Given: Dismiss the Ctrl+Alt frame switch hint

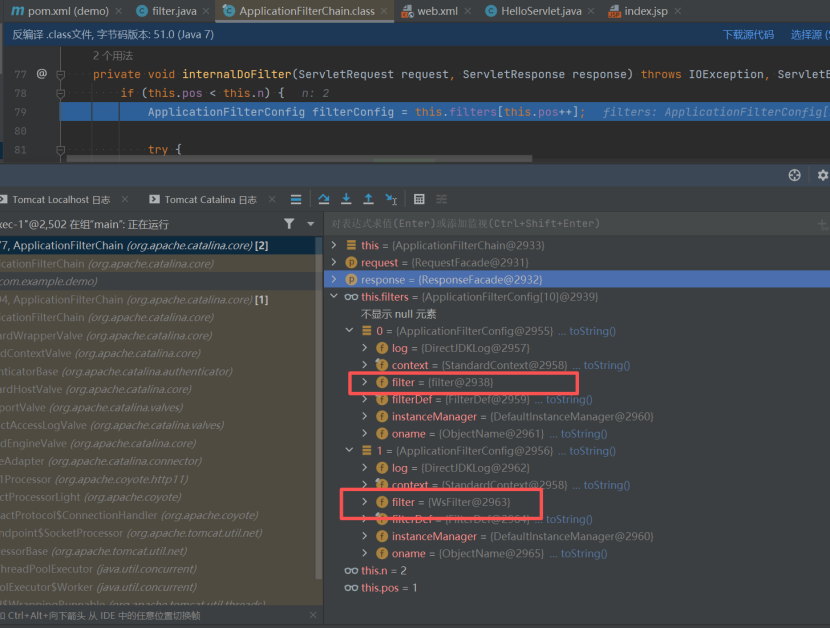Looking at the screenshot, I should (x=313, y=615).
